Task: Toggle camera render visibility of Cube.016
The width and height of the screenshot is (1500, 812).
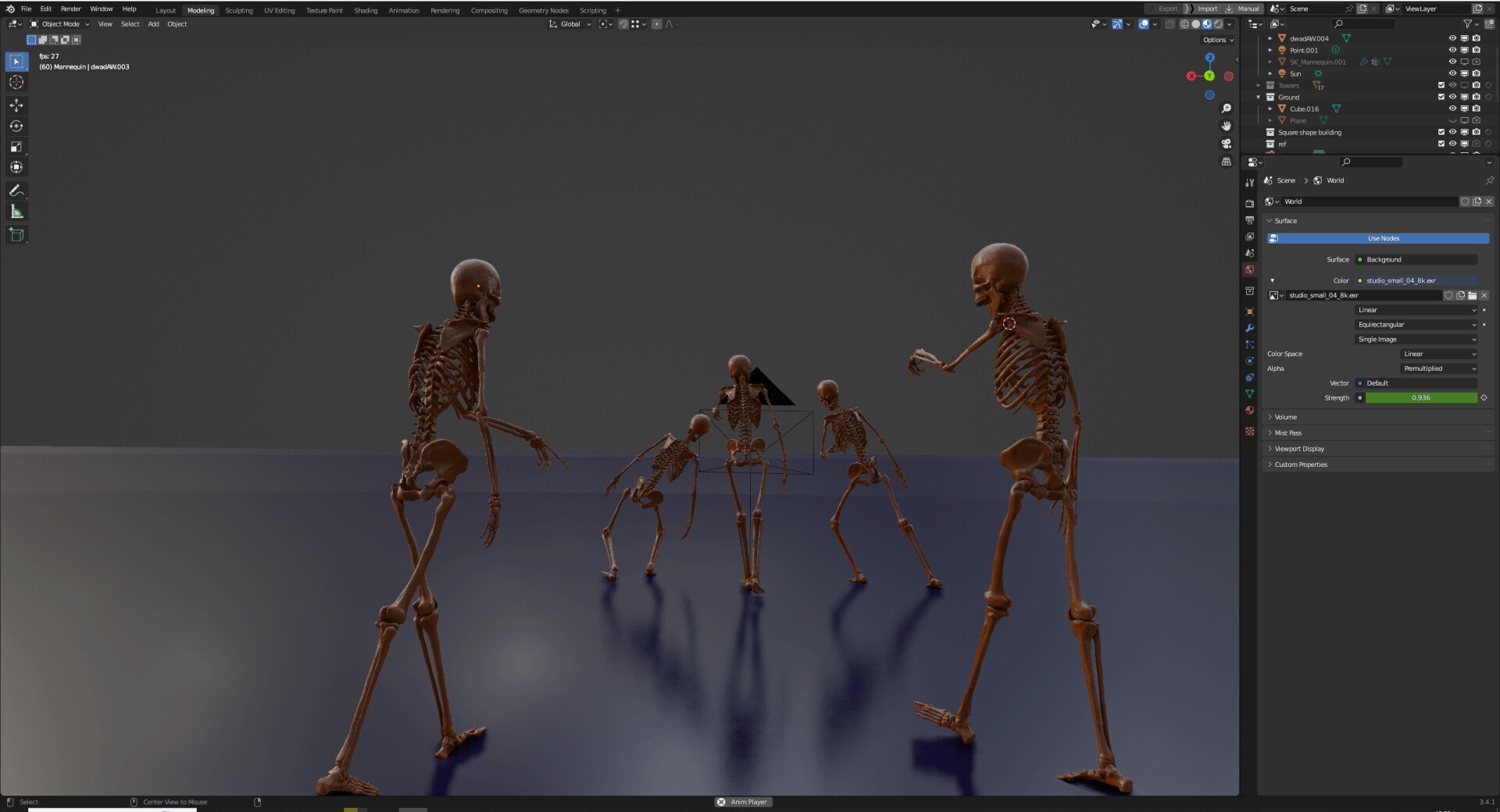Action: 1476,109
